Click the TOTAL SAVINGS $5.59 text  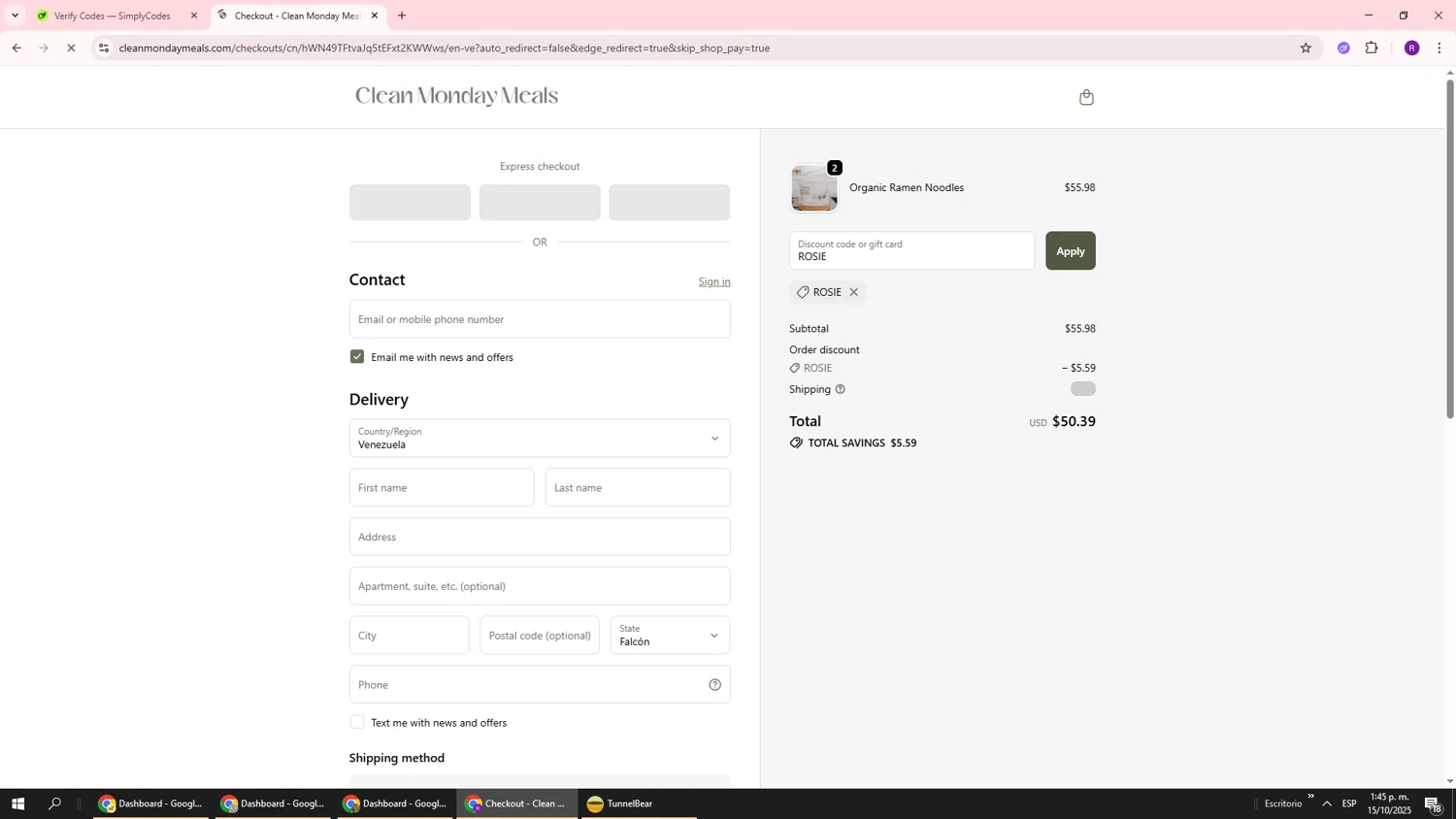pyautogui.click(x=862, y=442)
